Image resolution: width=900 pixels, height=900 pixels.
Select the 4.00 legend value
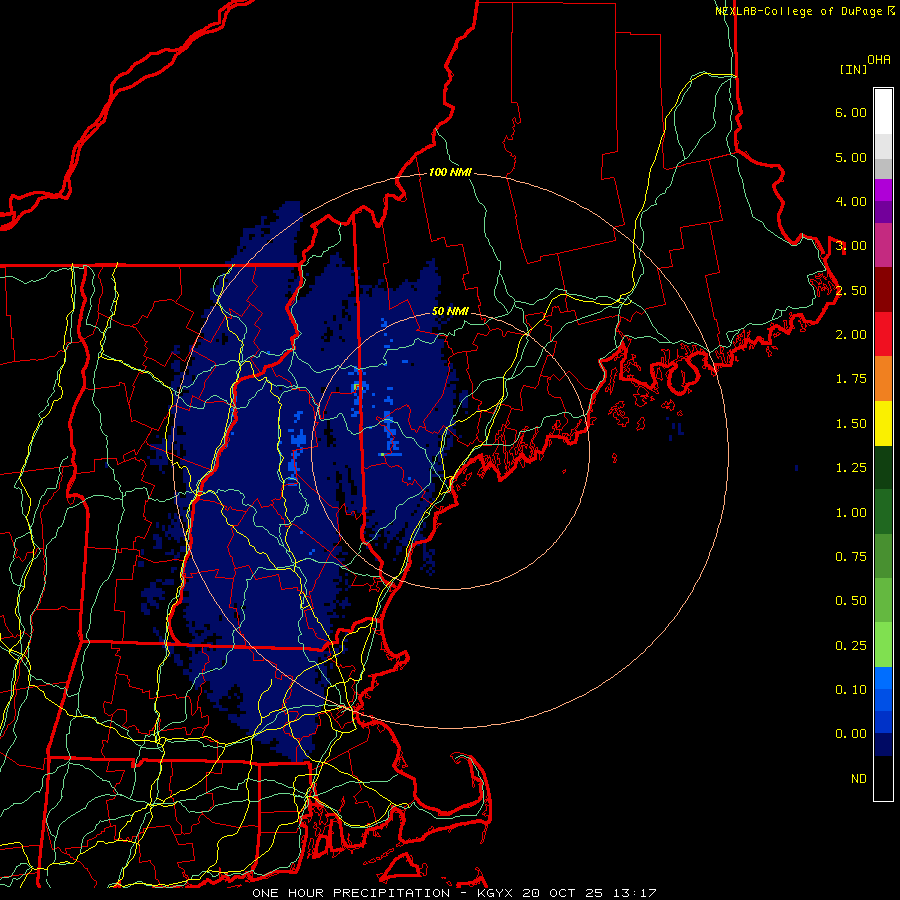(x=851, y=201)
